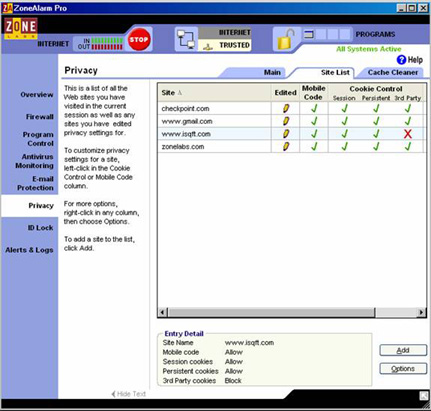Click the Options button
431x411 pixels.
tap(403, 369)
